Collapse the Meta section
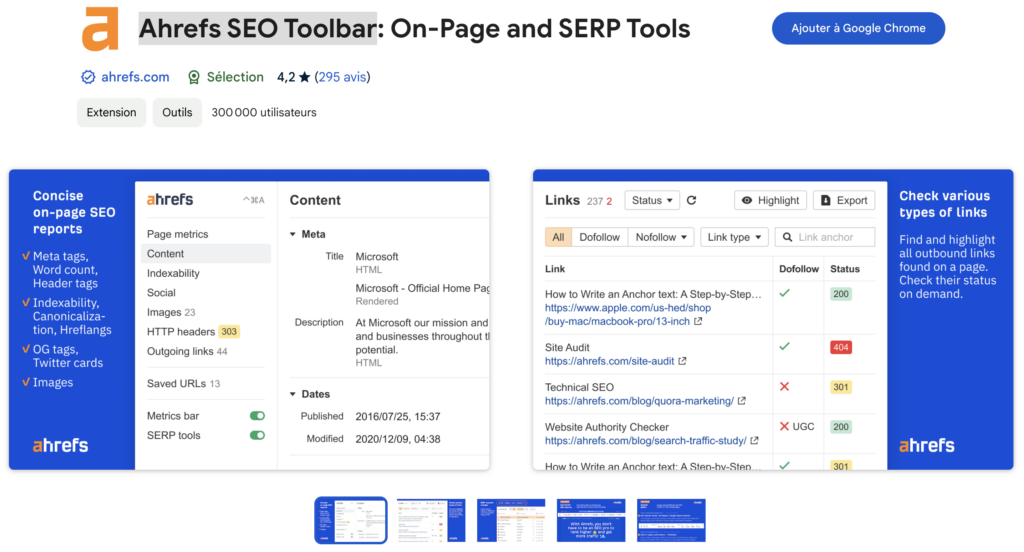This screenshot has height=552, width=1024. click(293, 234)
